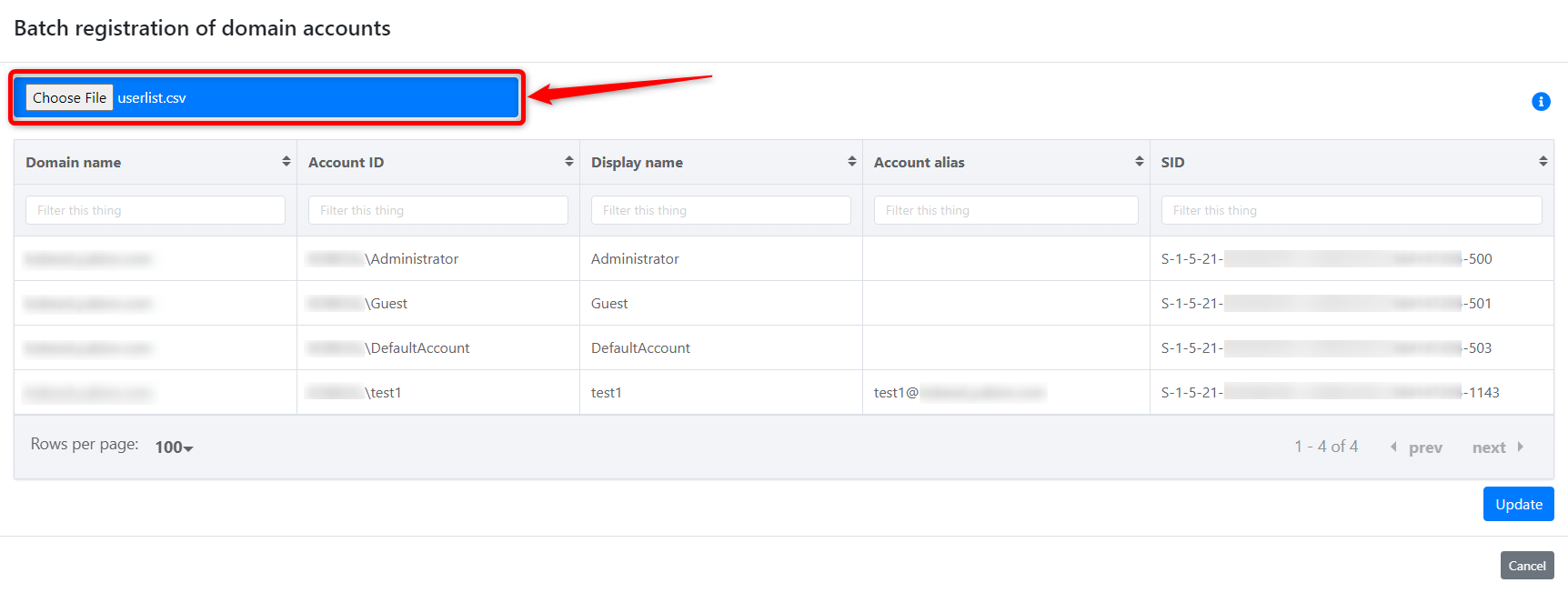The image size is (1568, 593).
Task: Click the '1 - 4 of 4' page count
Action: [1326, 447]
